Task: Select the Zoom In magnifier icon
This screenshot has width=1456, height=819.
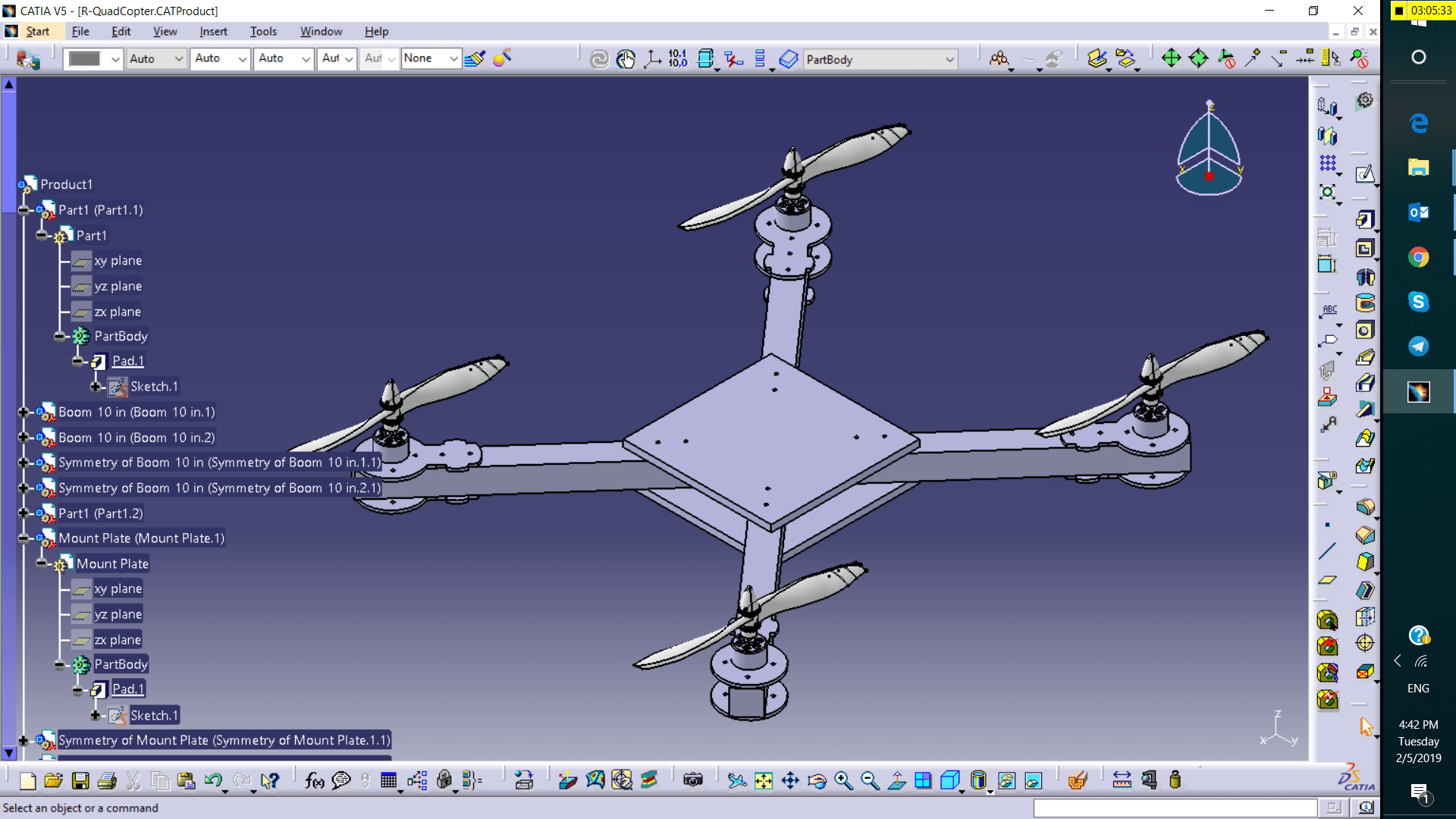Action: [x=843, y=780]
